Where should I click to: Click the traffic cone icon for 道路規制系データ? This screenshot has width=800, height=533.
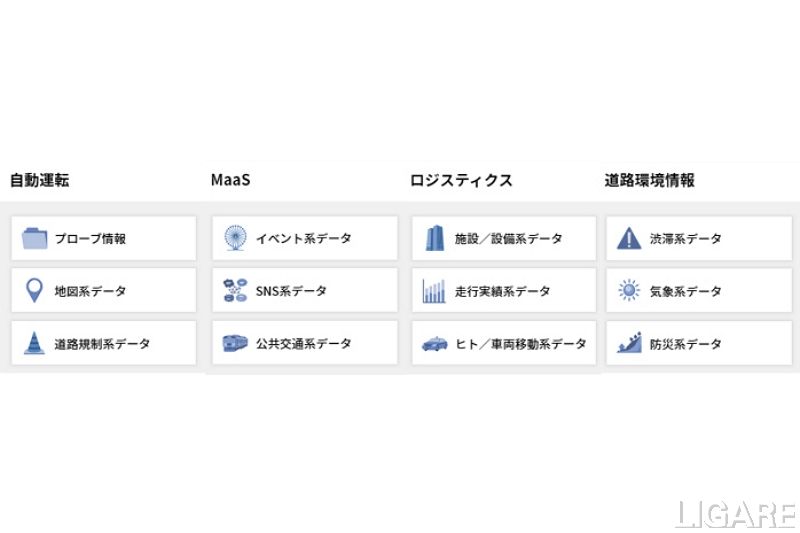click(35, 343)
